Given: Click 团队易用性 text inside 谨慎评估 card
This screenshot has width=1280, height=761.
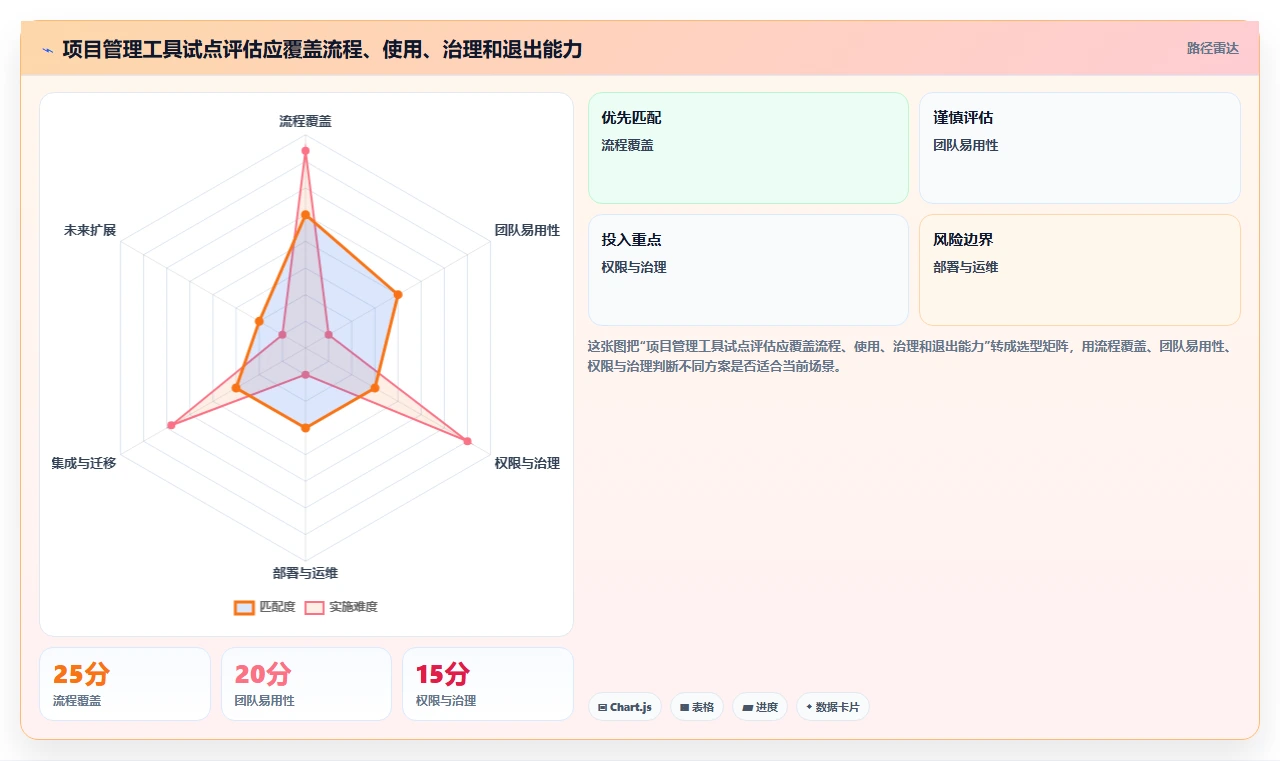Looking at the screenshot, I should (x=966, y=145).
